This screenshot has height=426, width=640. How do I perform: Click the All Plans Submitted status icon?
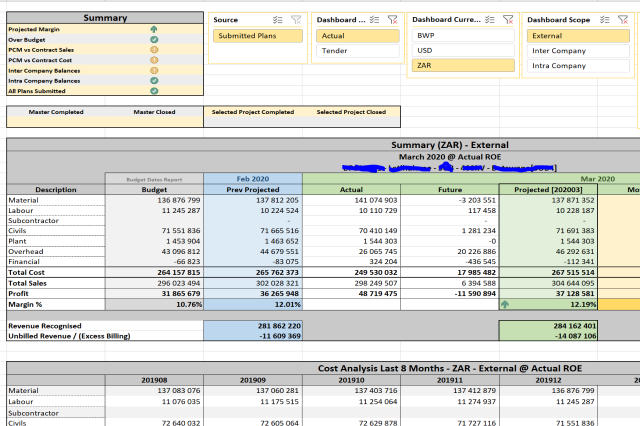[152, 91]
